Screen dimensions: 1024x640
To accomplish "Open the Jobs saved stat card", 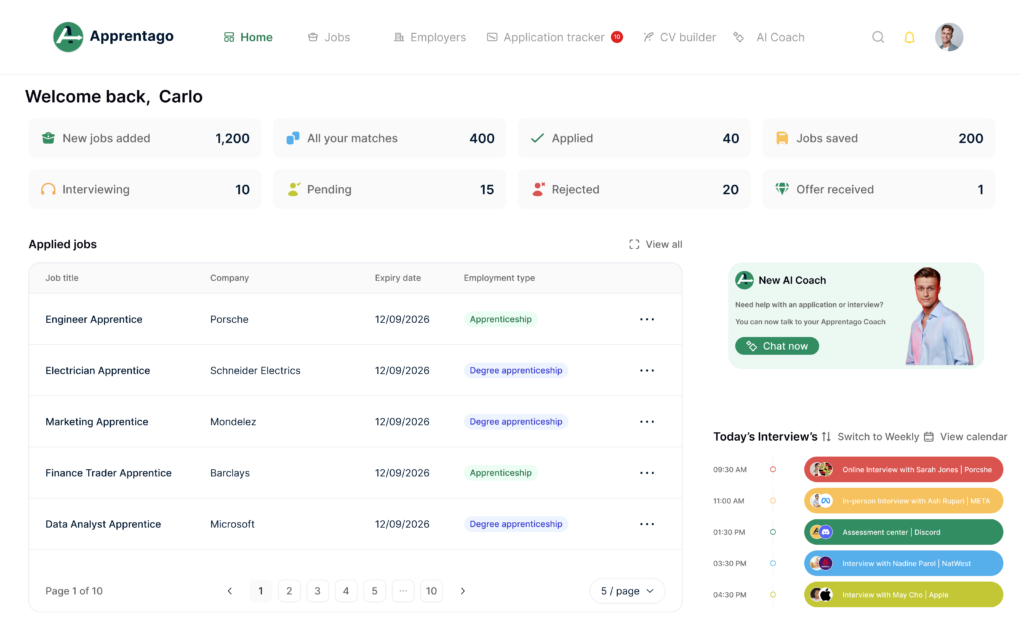I will click(879, 138).
